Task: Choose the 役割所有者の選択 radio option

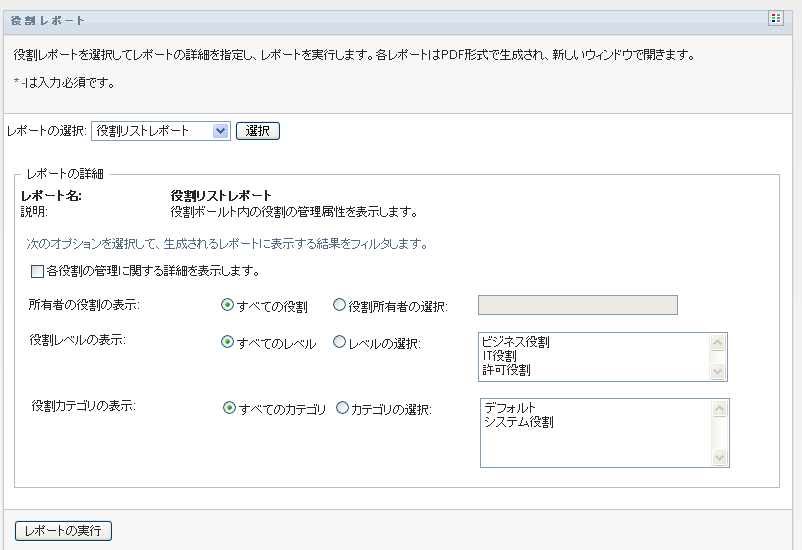Action: (339, 305)
